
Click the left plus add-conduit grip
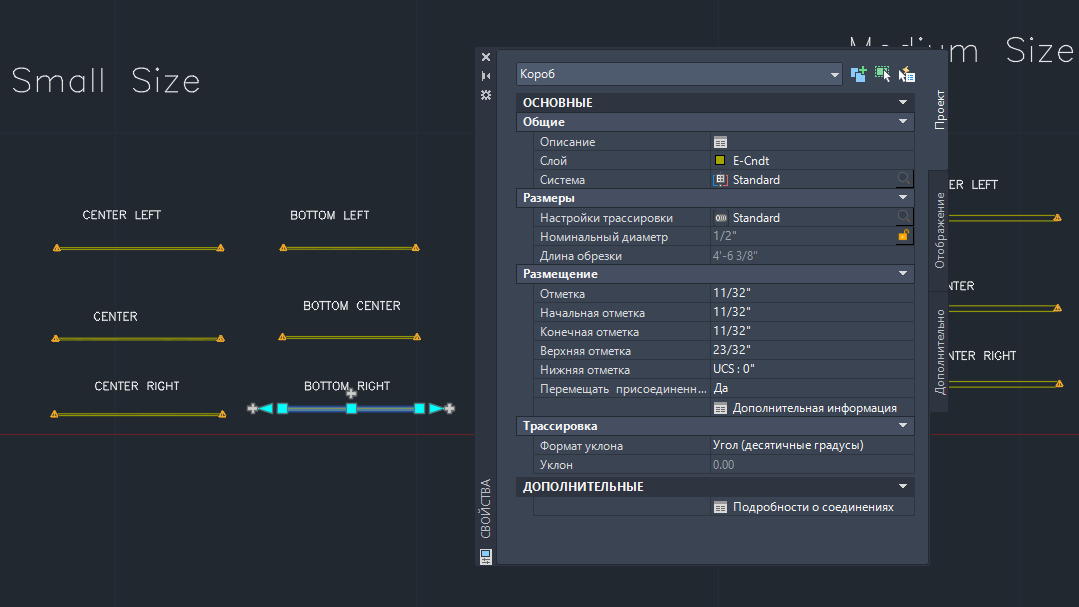point(252,409)
